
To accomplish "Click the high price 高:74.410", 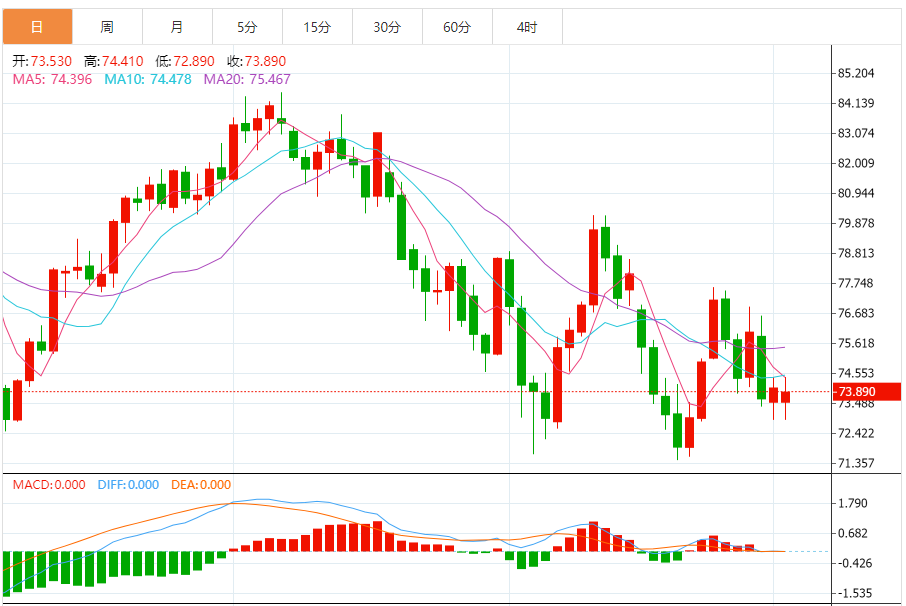I will [114, 61].
